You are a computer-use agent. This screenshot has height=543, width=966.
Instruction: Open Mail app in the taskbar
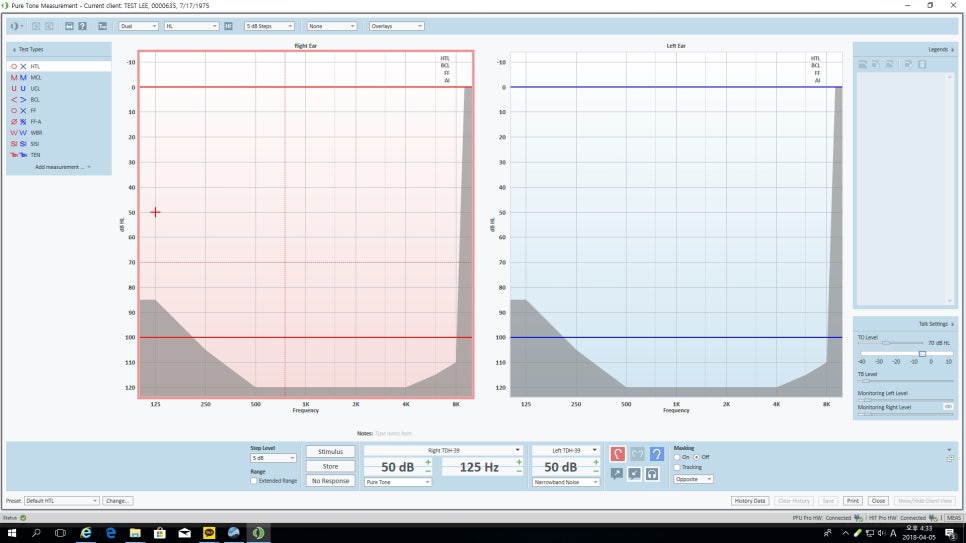[184, 533]
